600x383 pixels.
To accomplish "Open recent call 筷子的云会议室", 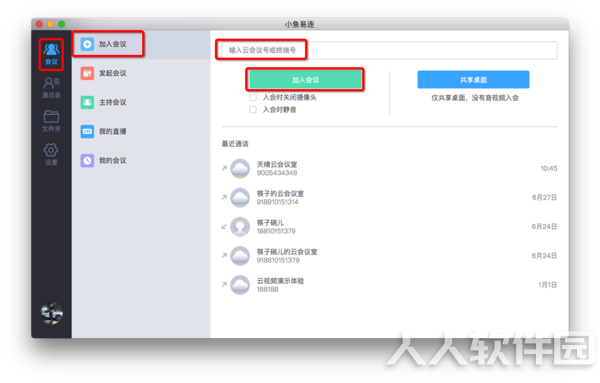I will click(x=389, y=197).
